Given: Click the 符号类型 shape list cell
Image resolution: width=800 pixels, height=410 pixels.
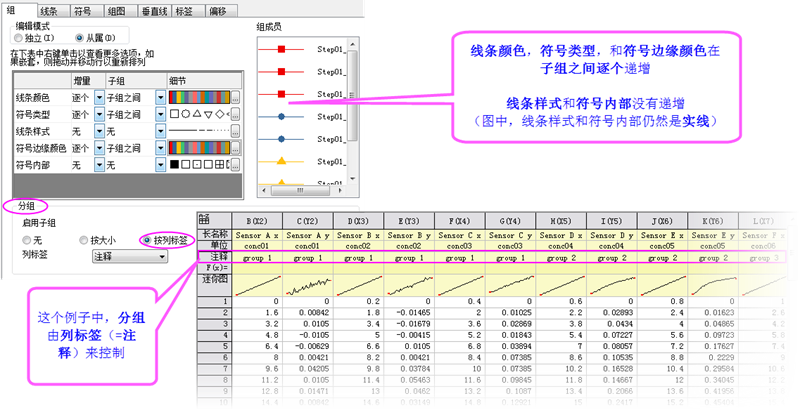Looking at the screenshot, I should 199,114.
